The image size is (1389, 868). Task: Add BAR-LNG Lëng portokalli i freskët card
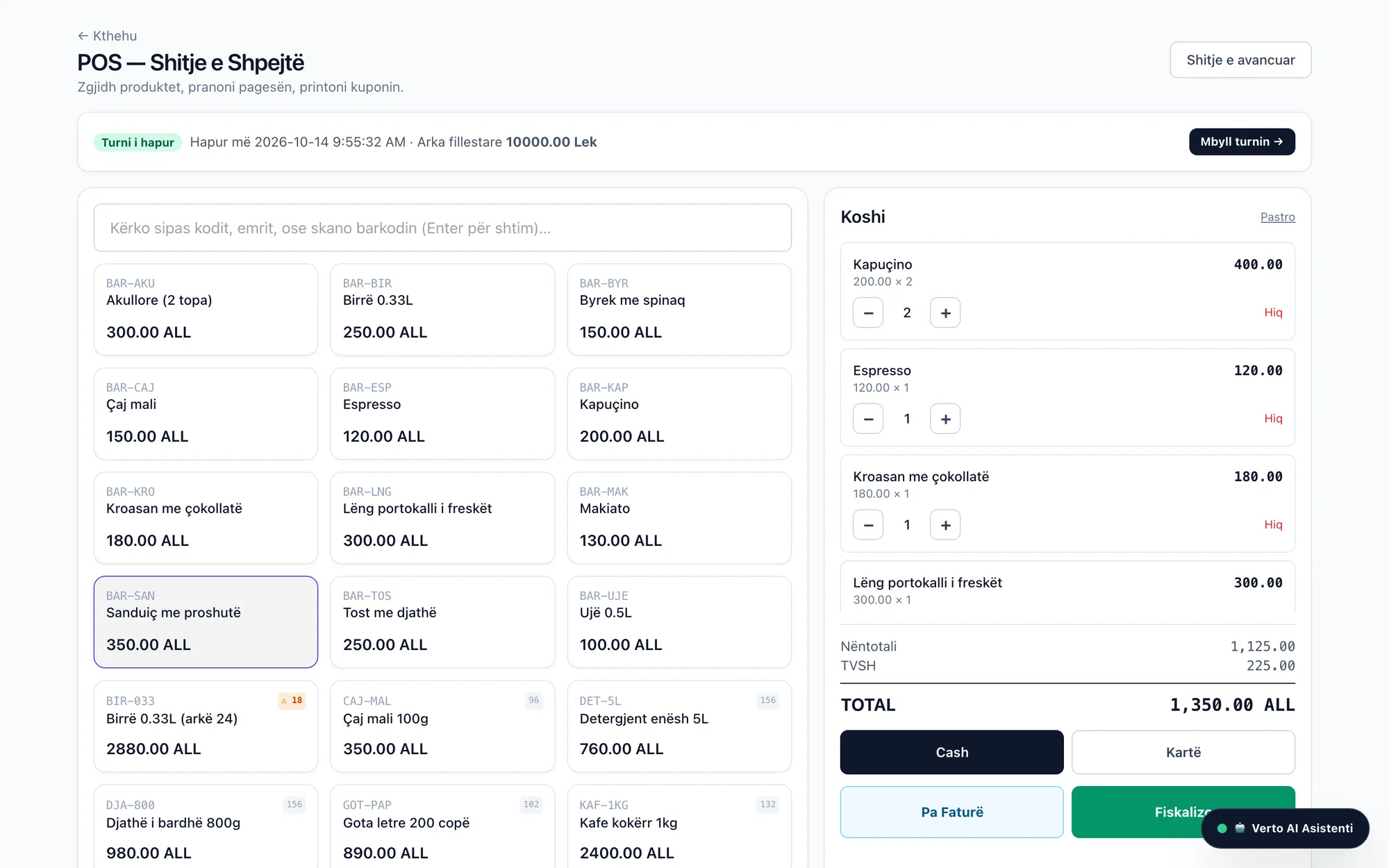tap(442, 518)
